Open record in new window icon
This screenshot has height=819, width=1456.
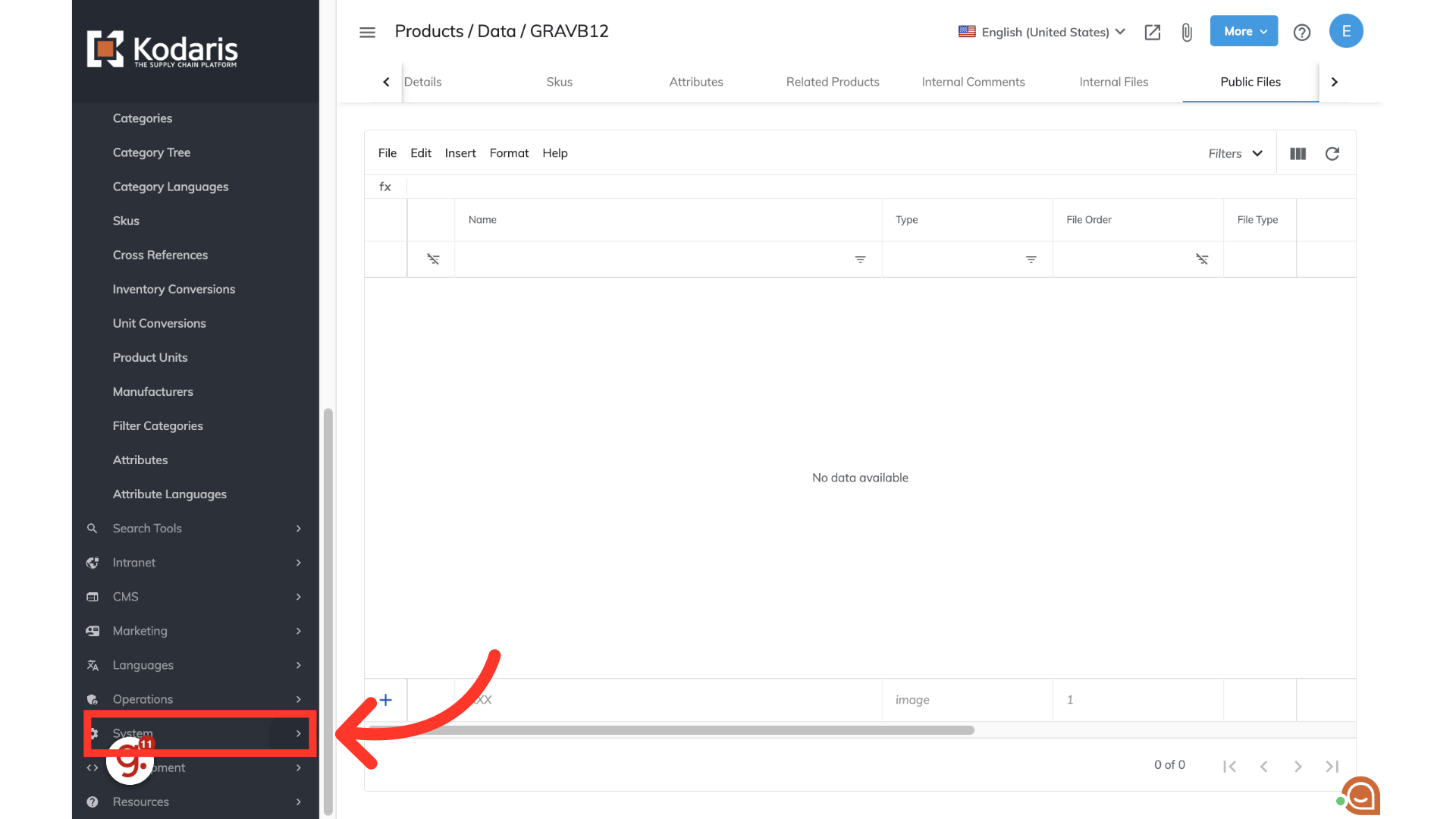pyautogui.click(x=1152, y=32)
